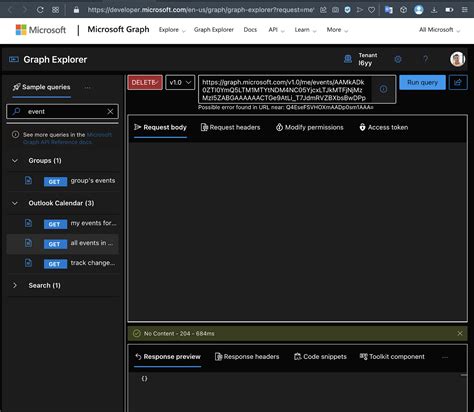Click the URL info circle icon
Screen dimensions: 474x412
pyautogui.click(x=384, y=89)
